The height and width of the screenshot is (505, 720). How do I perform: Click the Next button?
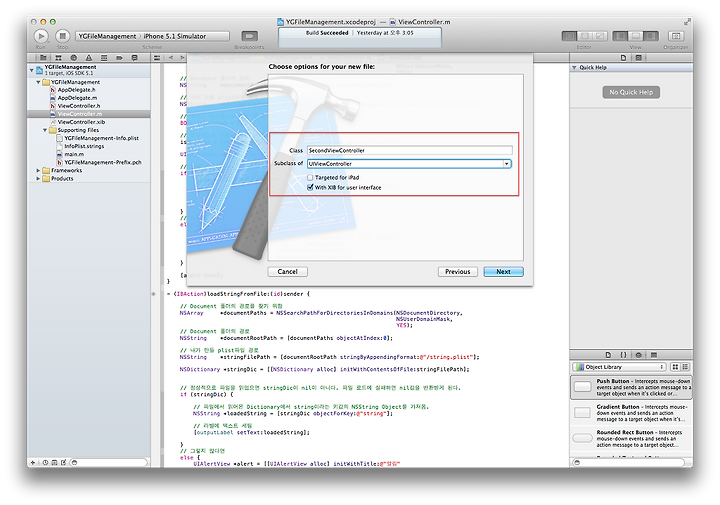click(x=503, y=272)
